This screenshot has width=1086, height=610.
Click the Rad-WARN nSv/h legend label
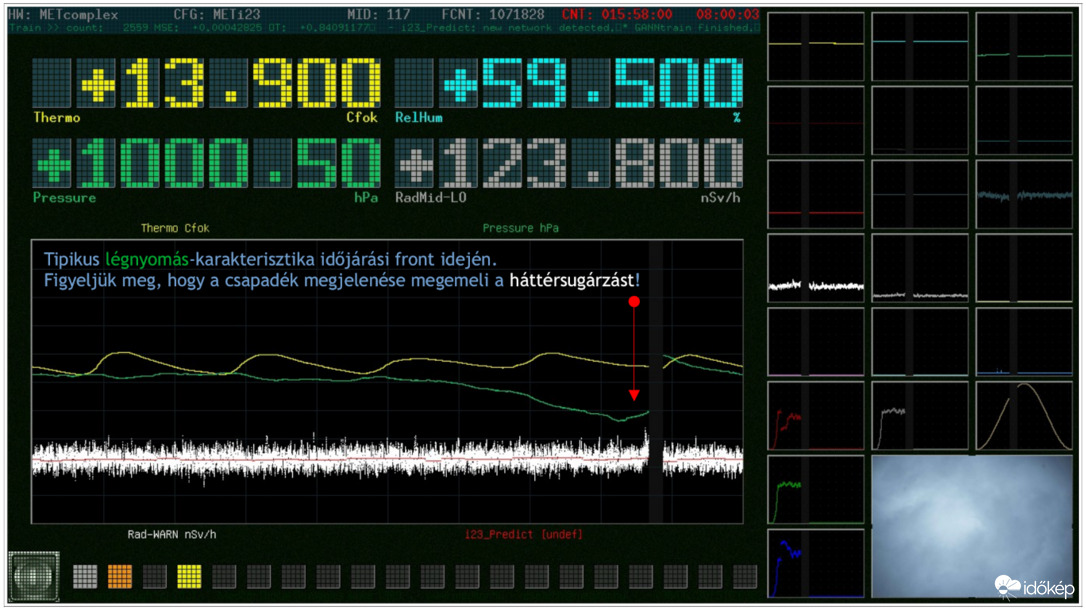[171, 534]
